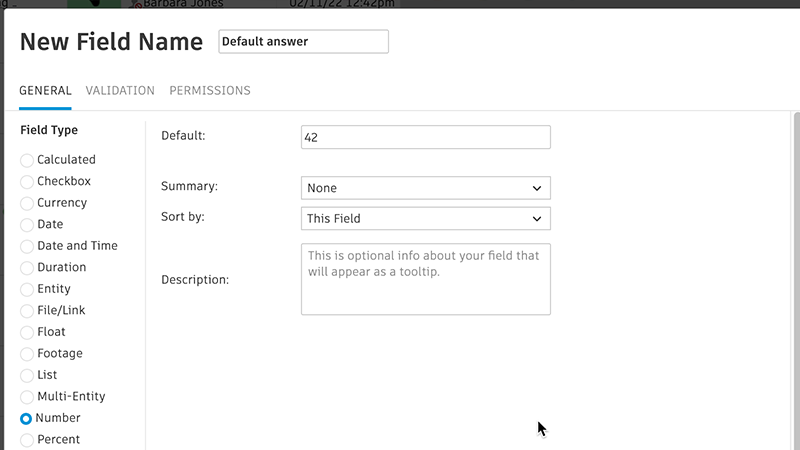Open the Permissions tab
Image resolution: width=800 pixels, height=450 pixels.
[210, 91]
